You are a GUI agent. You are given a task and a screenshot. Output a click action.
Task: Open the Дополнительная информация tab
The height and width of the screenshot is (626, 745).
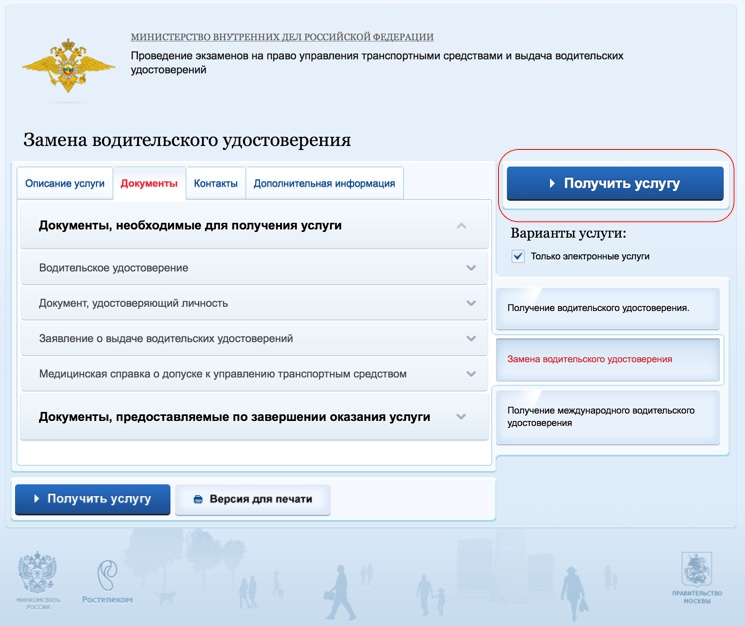(325, 184)
